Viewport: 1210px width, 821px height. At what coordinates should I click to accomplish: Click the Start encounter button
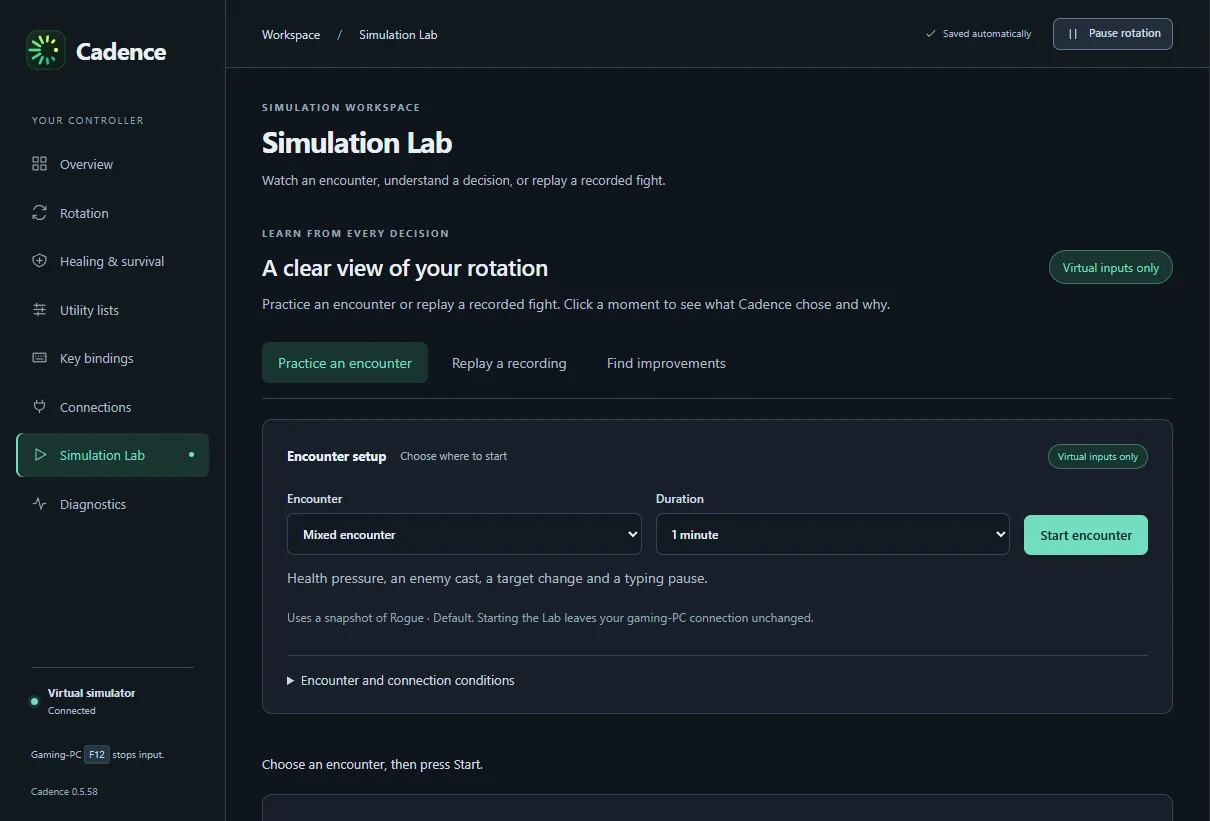[x=1086, y=535]
